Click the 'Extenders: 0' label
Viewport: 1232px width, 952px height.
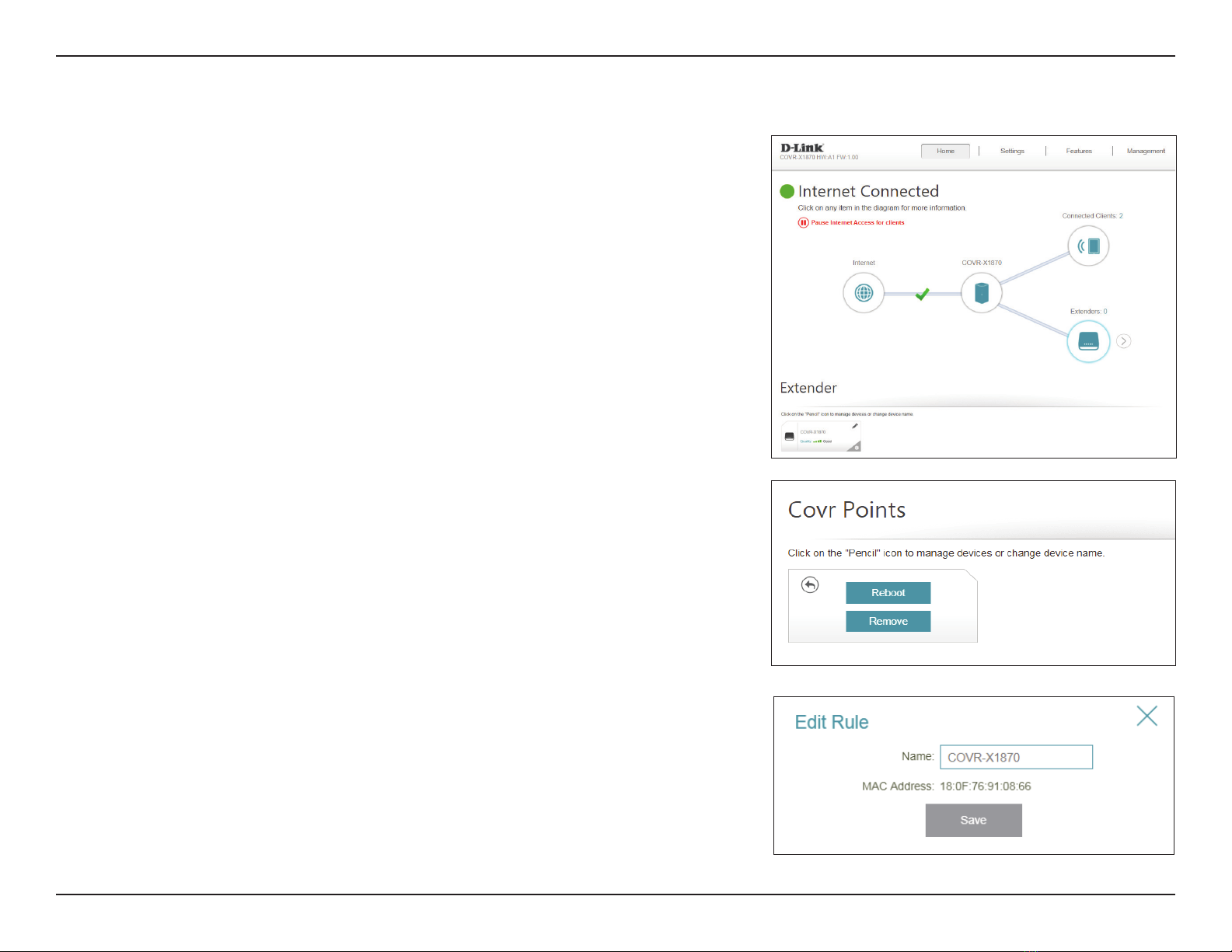[x=1089, y=312]
